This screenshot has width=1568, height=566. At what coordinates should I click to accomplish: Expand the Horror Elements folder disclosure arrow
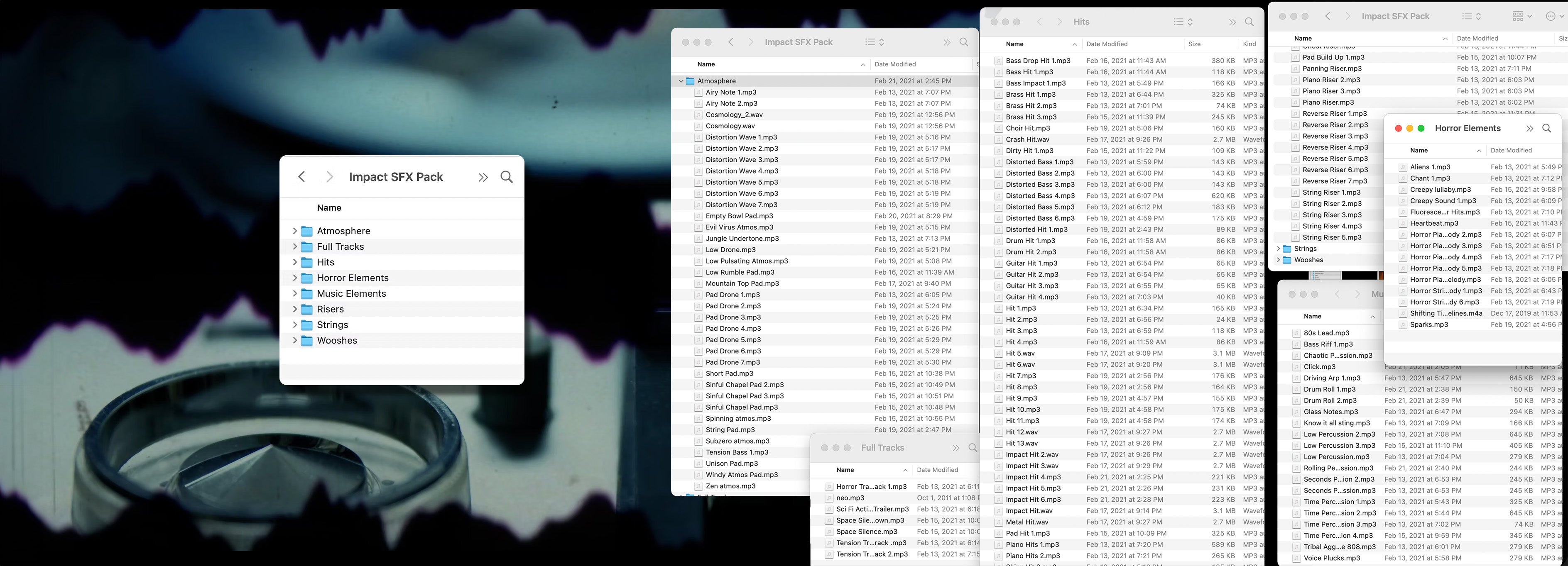pos(295,278)
